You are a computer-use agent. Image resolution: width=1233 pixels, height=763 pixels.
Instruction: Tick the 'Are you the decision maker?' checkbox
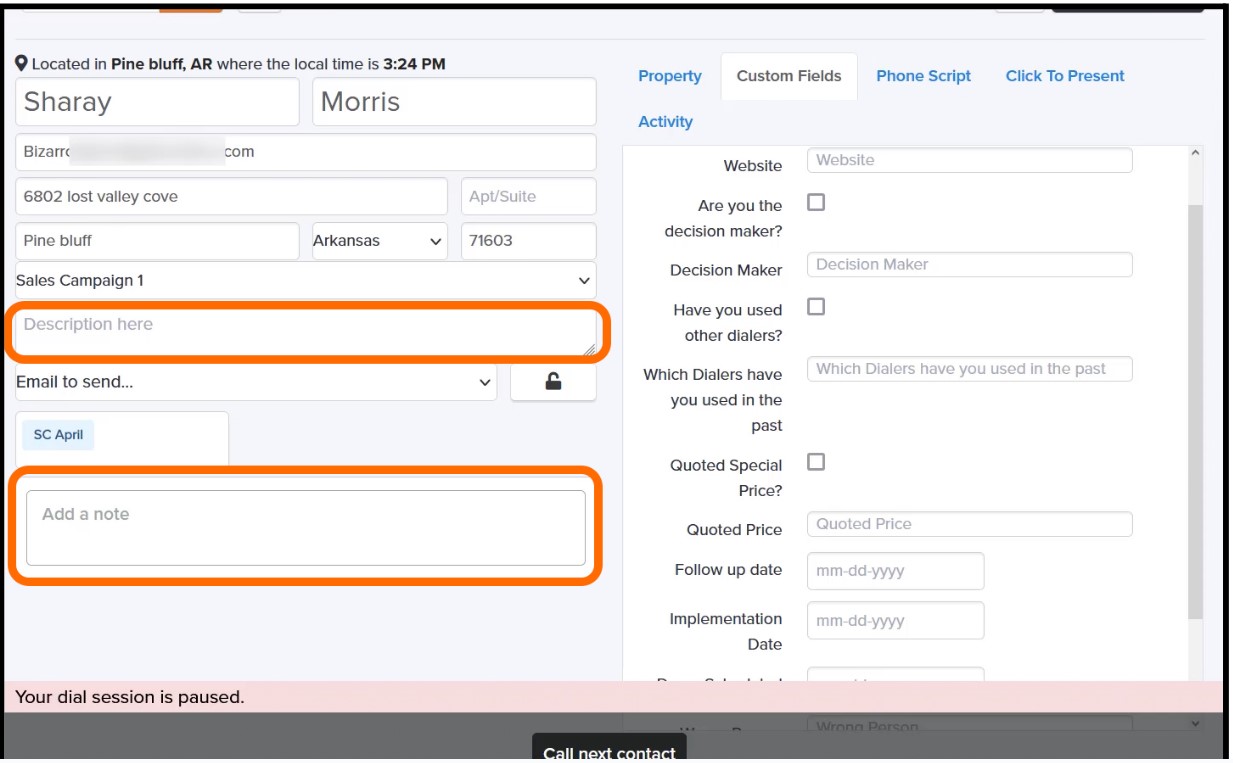click(x=816, y=202)
